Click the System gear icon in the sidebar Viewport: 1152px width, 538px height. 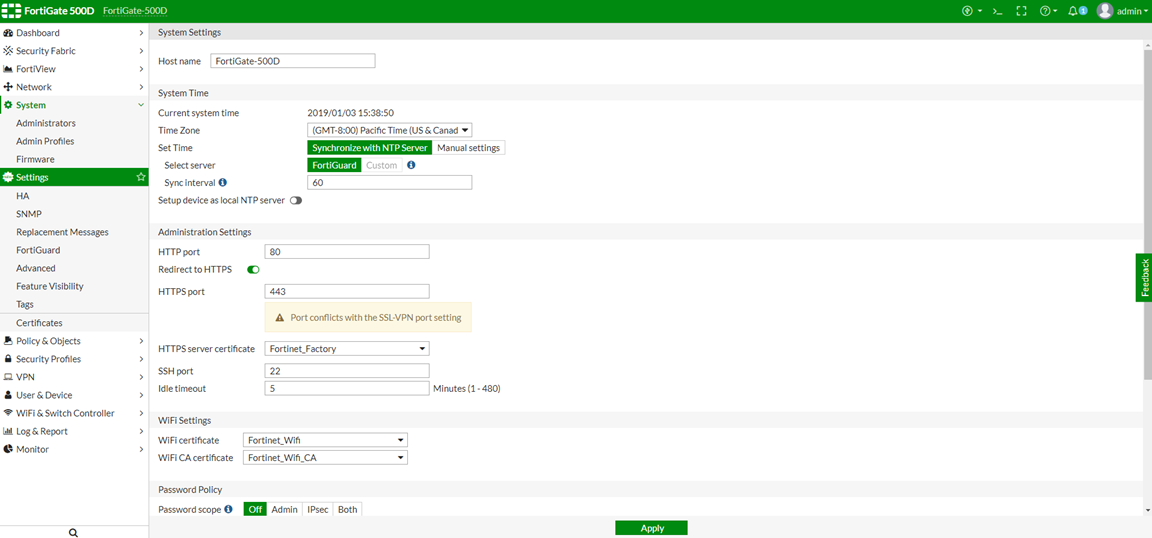coord(8,105)
